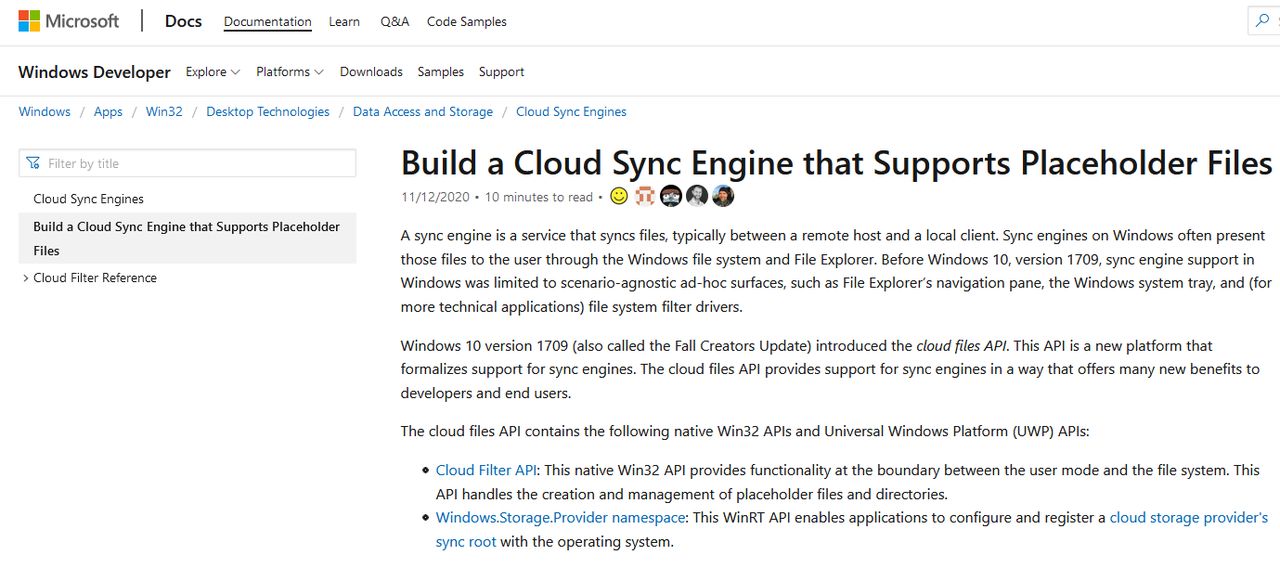Click the Filter by title input field
Screen dimensions: 1280x568
tap(196, 163)
